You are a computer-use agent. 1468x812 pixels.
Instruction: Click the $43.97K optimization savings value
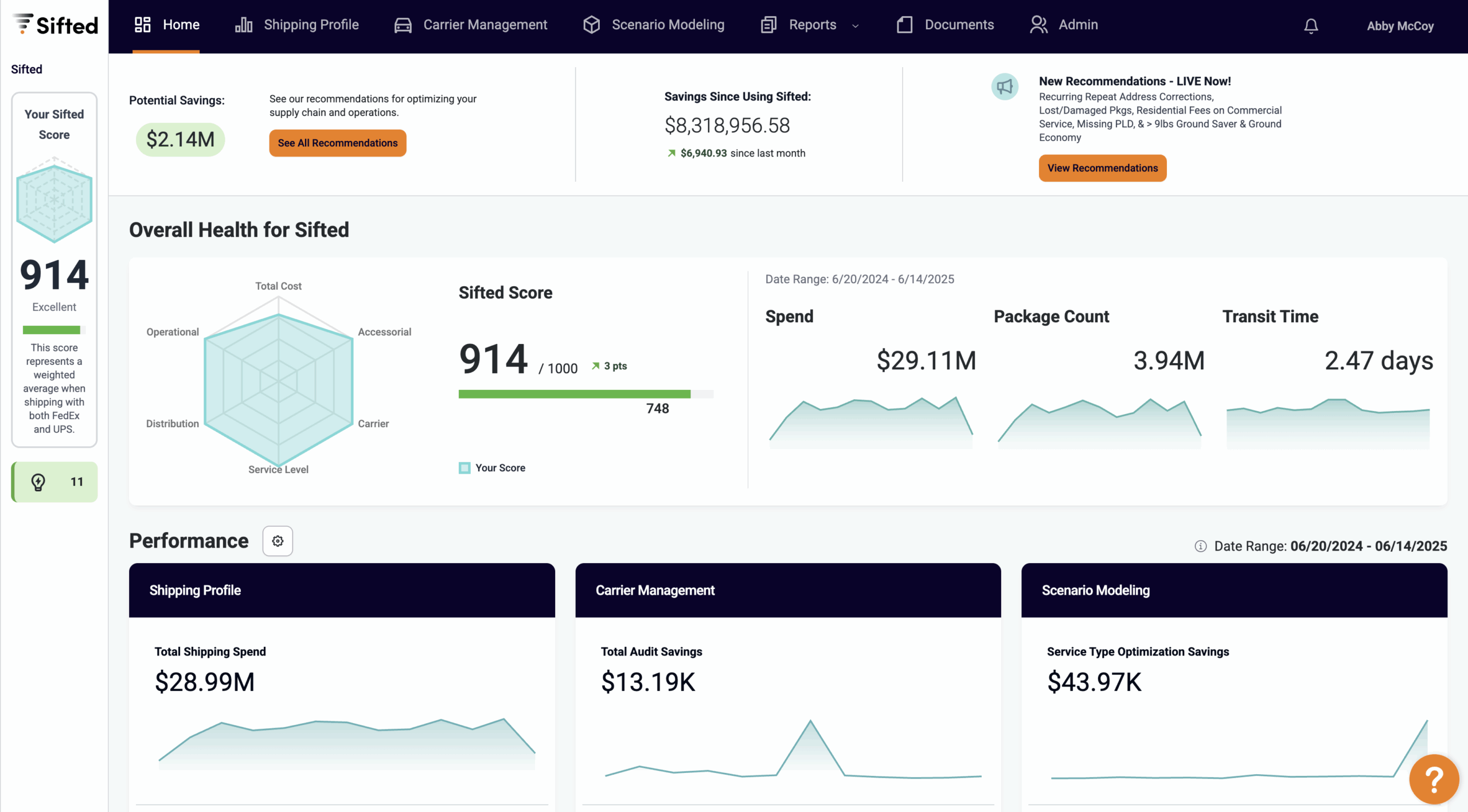[x=1094, y=682]
